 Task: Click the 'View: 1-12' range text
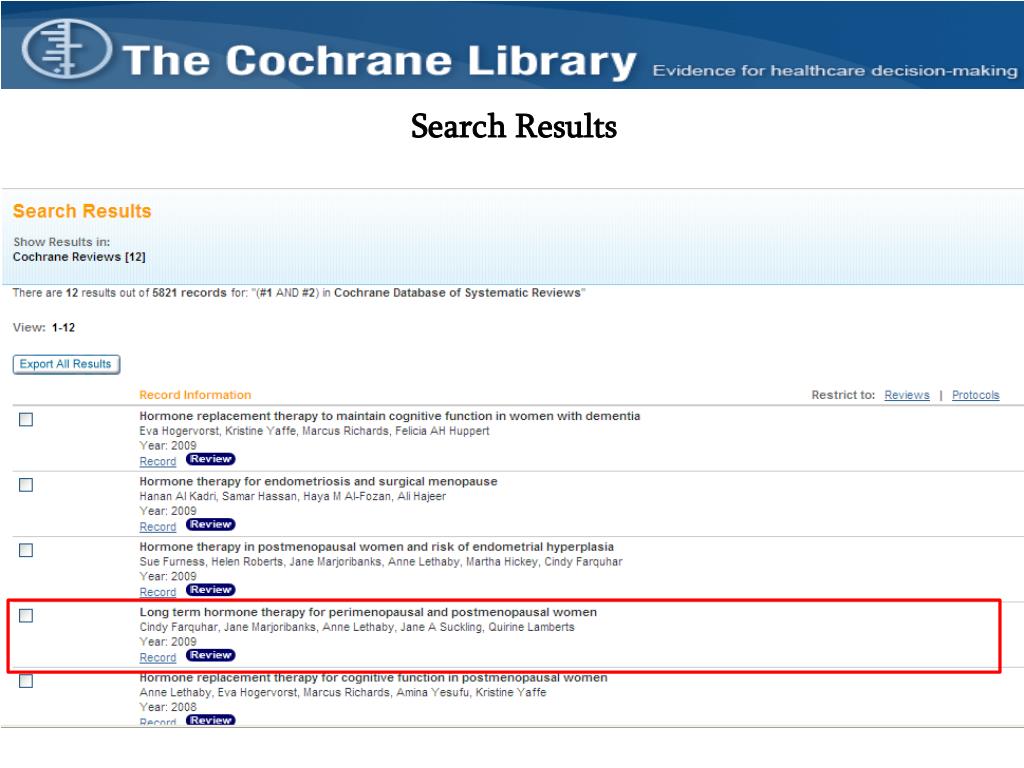click(x=44, y=327)
